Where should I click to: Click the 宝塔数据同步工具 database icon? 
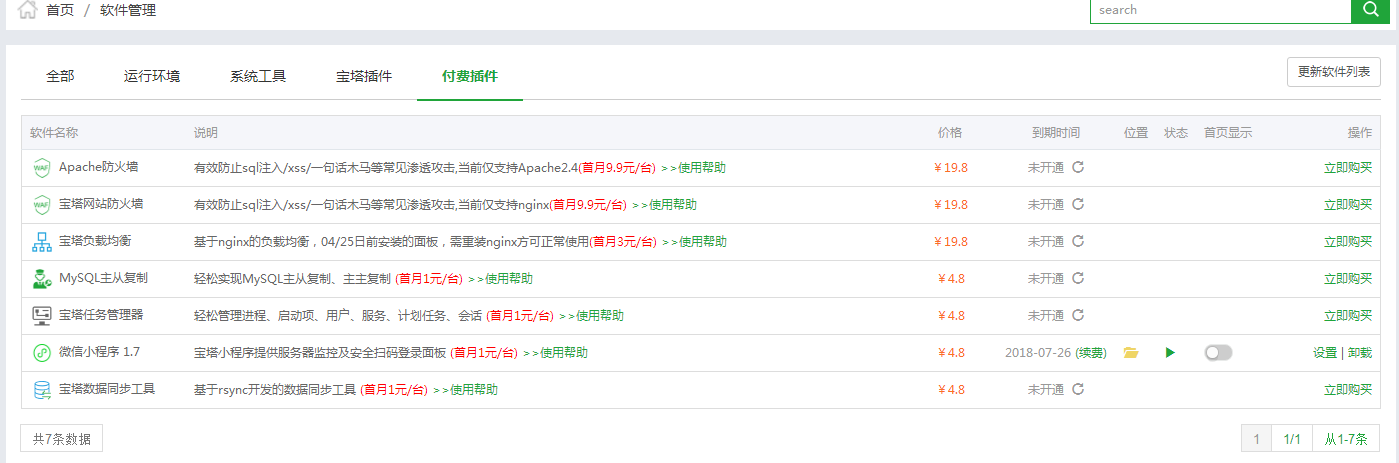click(x=42, y=389)
